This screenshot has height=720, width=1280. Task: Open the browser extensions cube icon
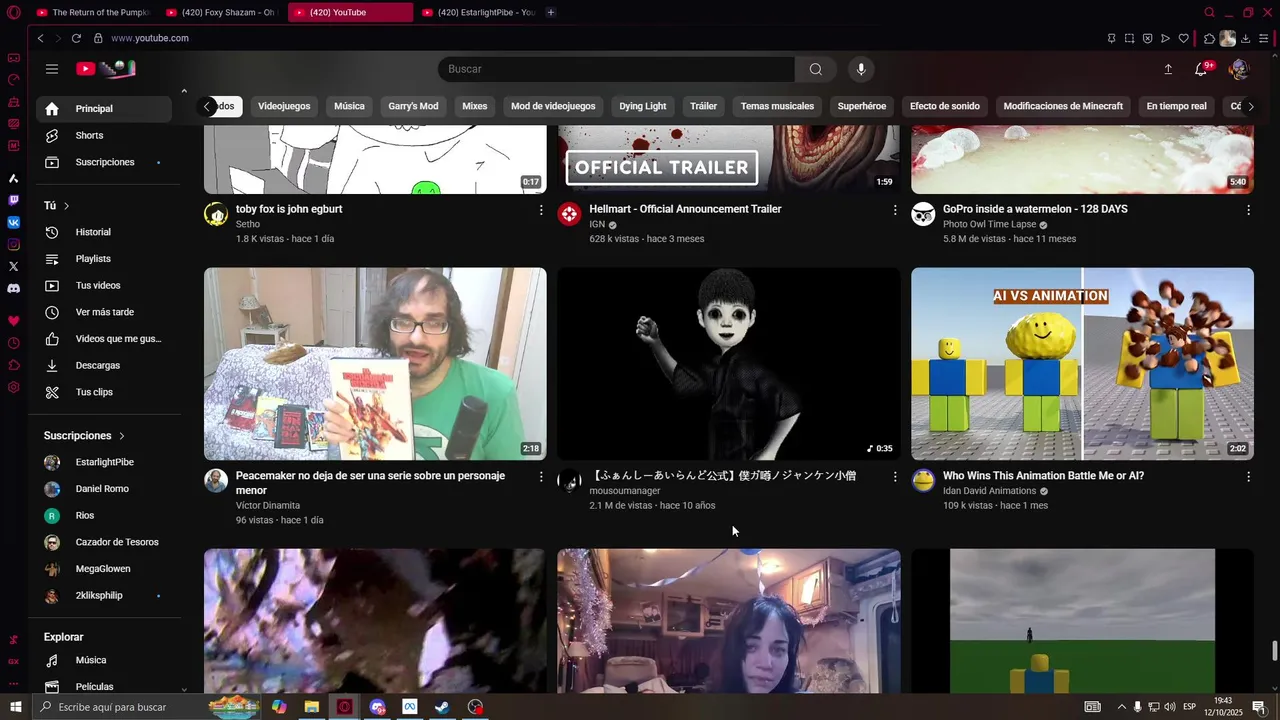point(1209,38)
